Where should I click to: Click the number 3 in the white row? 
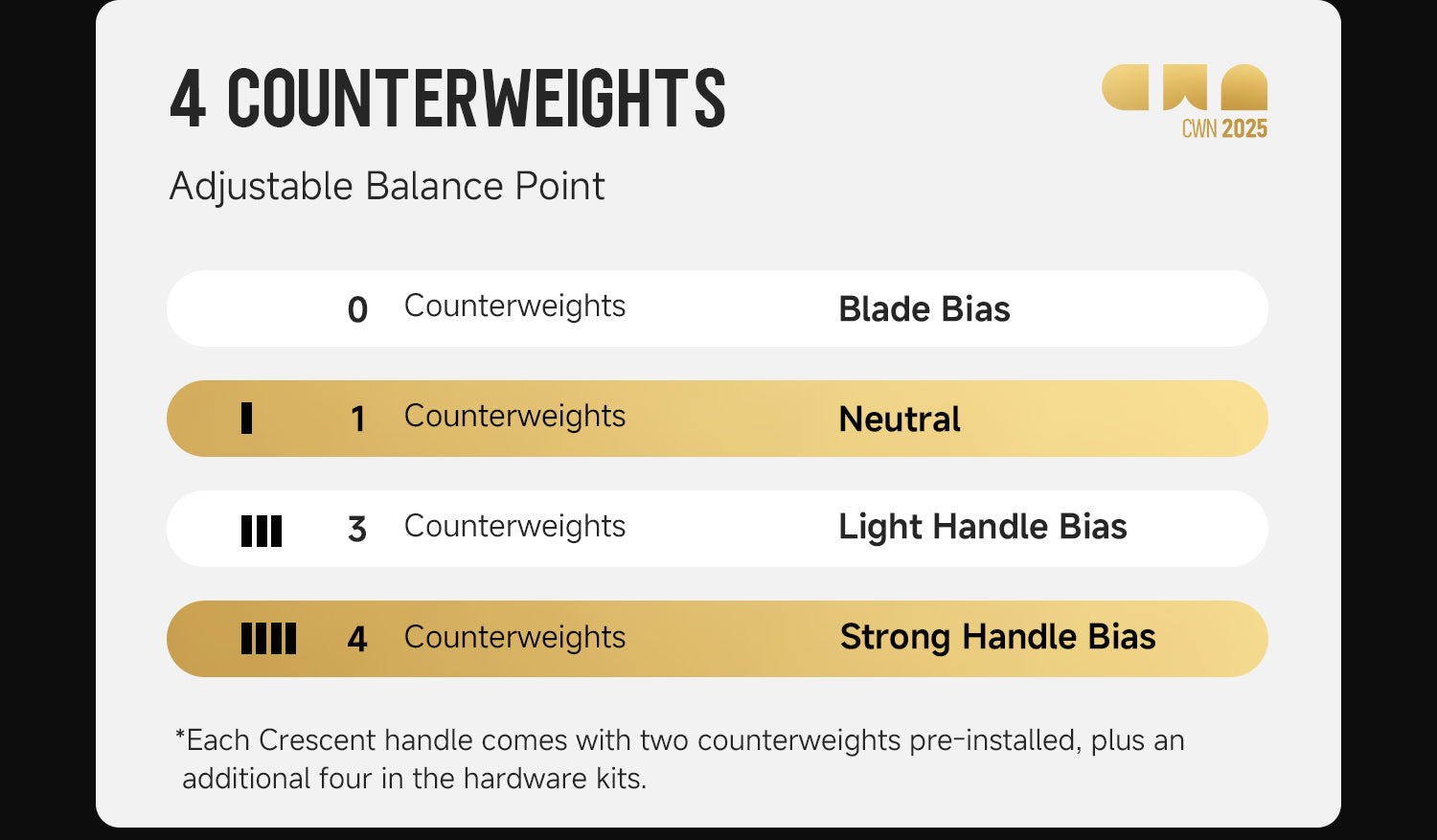[357, 529]
